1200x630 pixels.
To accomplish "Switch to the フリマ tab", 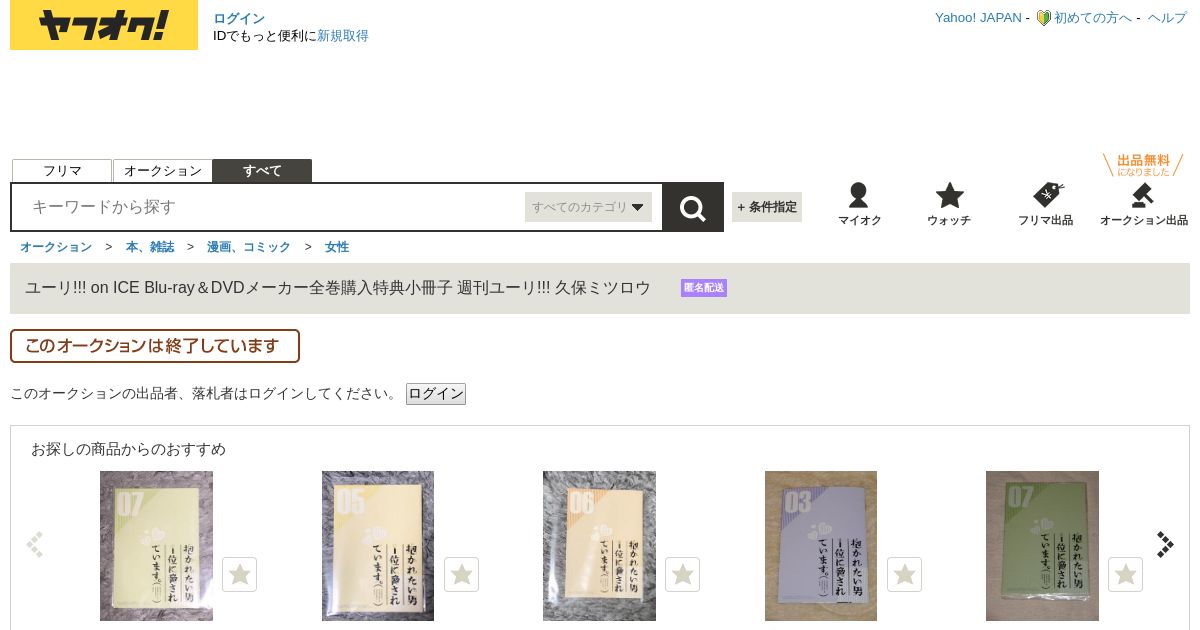I will tap(62, 171).
